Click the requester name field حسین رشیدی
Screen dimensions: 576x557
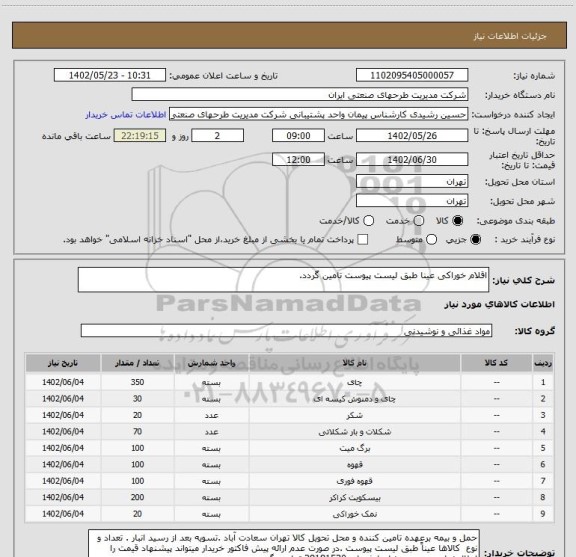point(318,115)
